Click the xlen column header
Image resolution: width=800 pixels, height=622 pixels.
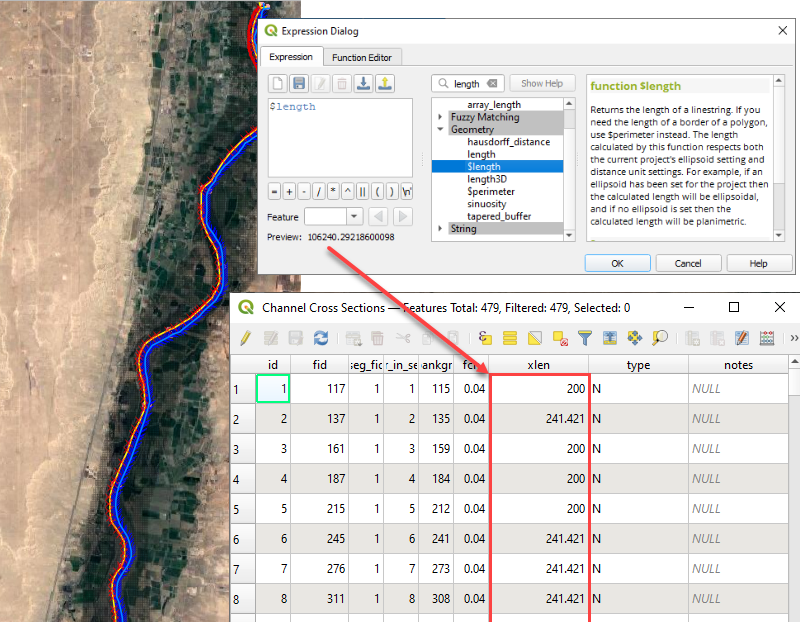tap(539, 365)
